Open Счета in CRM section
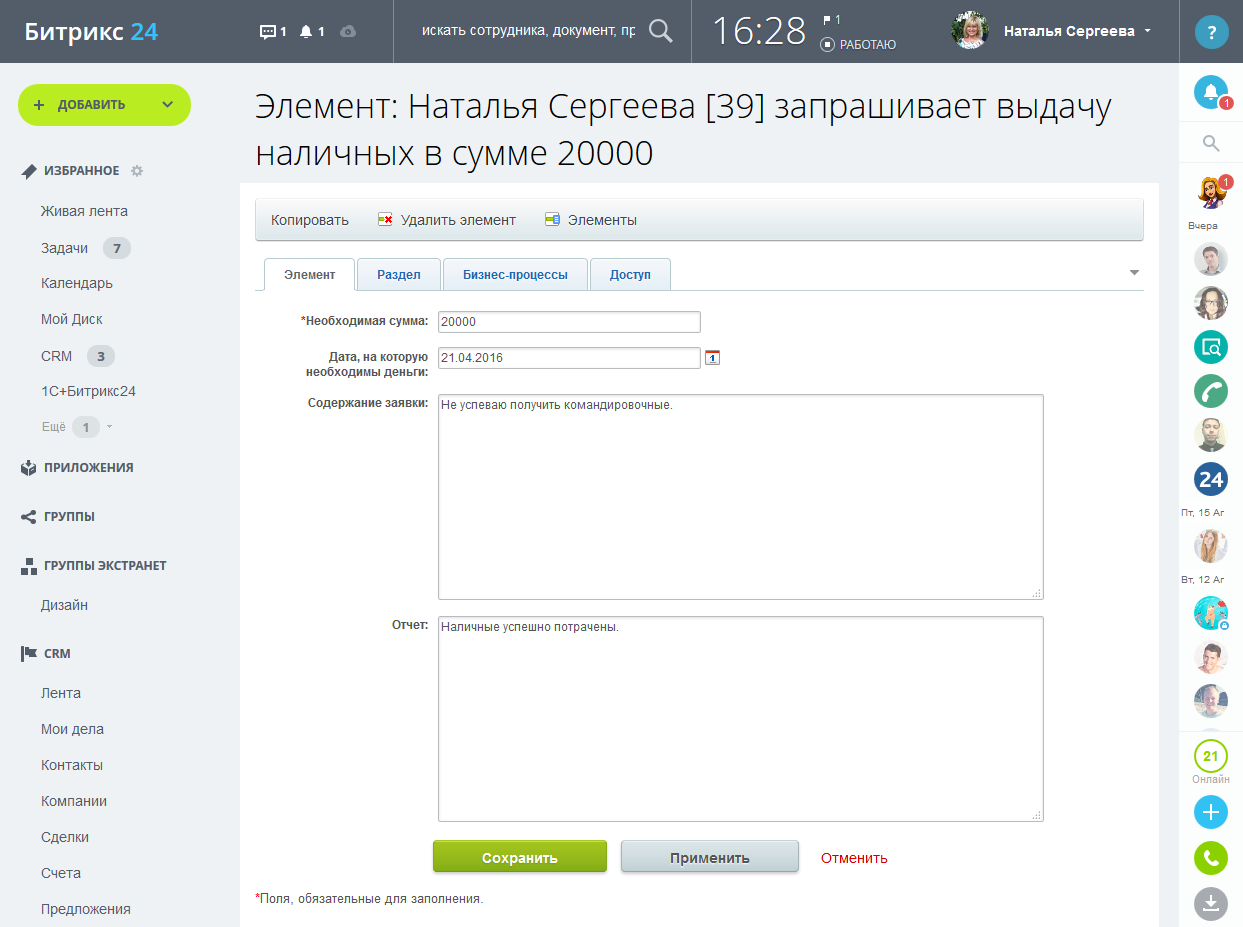The height and width of the screenshot is (927, 1243). 61,873
